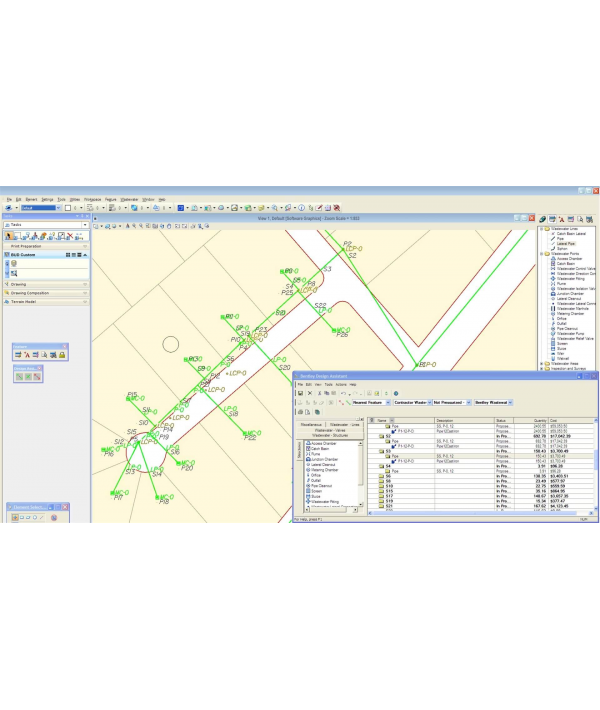Screen dimensions: 600x710
Task: Select Lateral Pipe in the feature tree
Action: [566, 244]
